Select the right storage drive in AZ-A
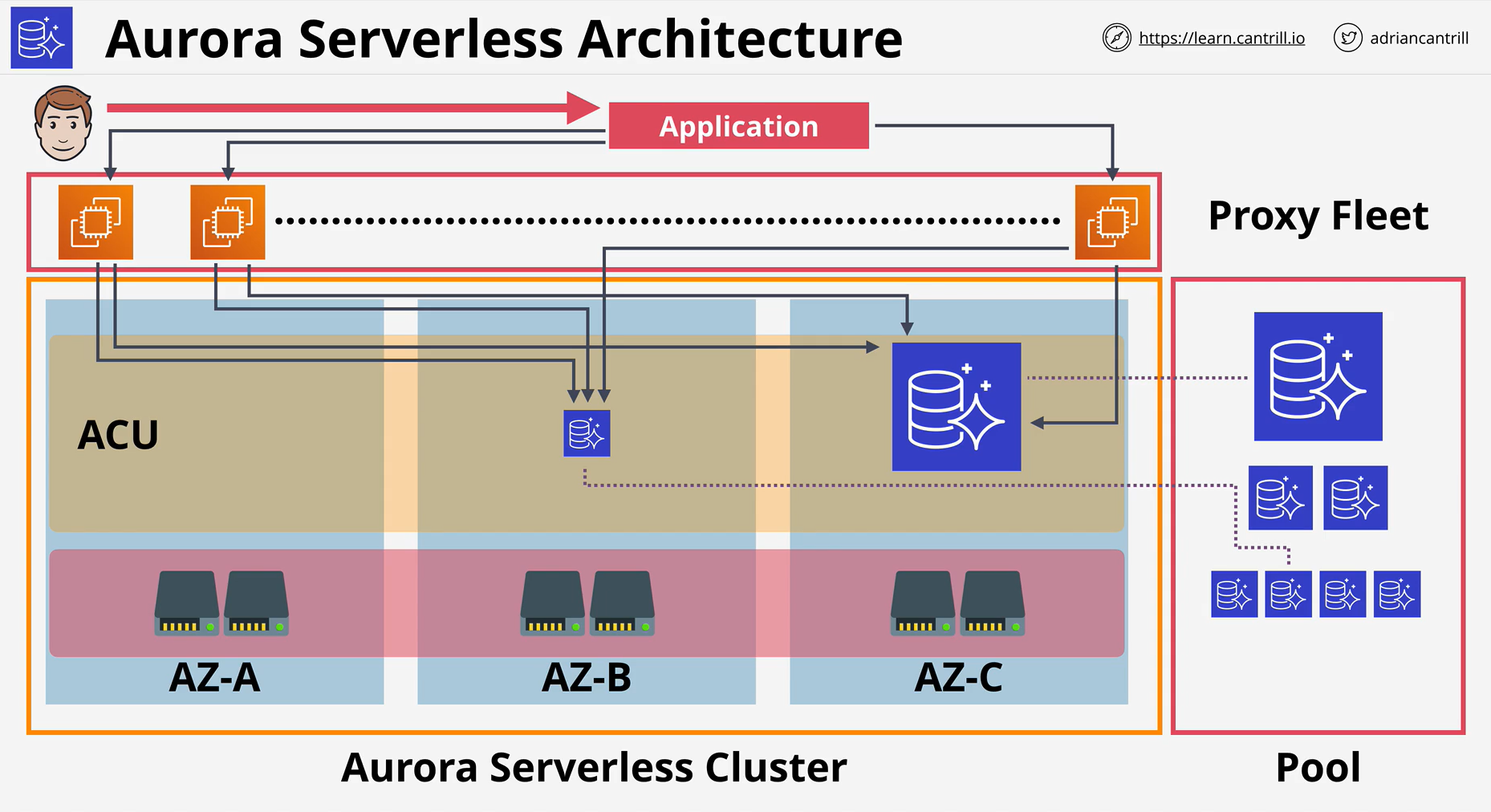 tap(256, 603)
